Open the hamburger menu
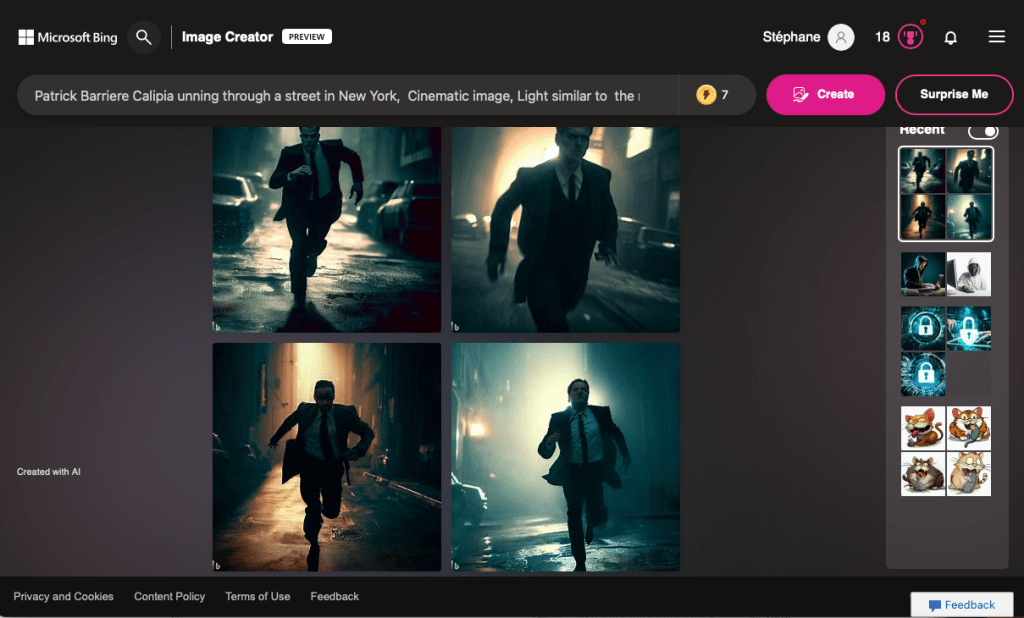The width and height of the screenshot is (1024, 618). click(996, 37)
